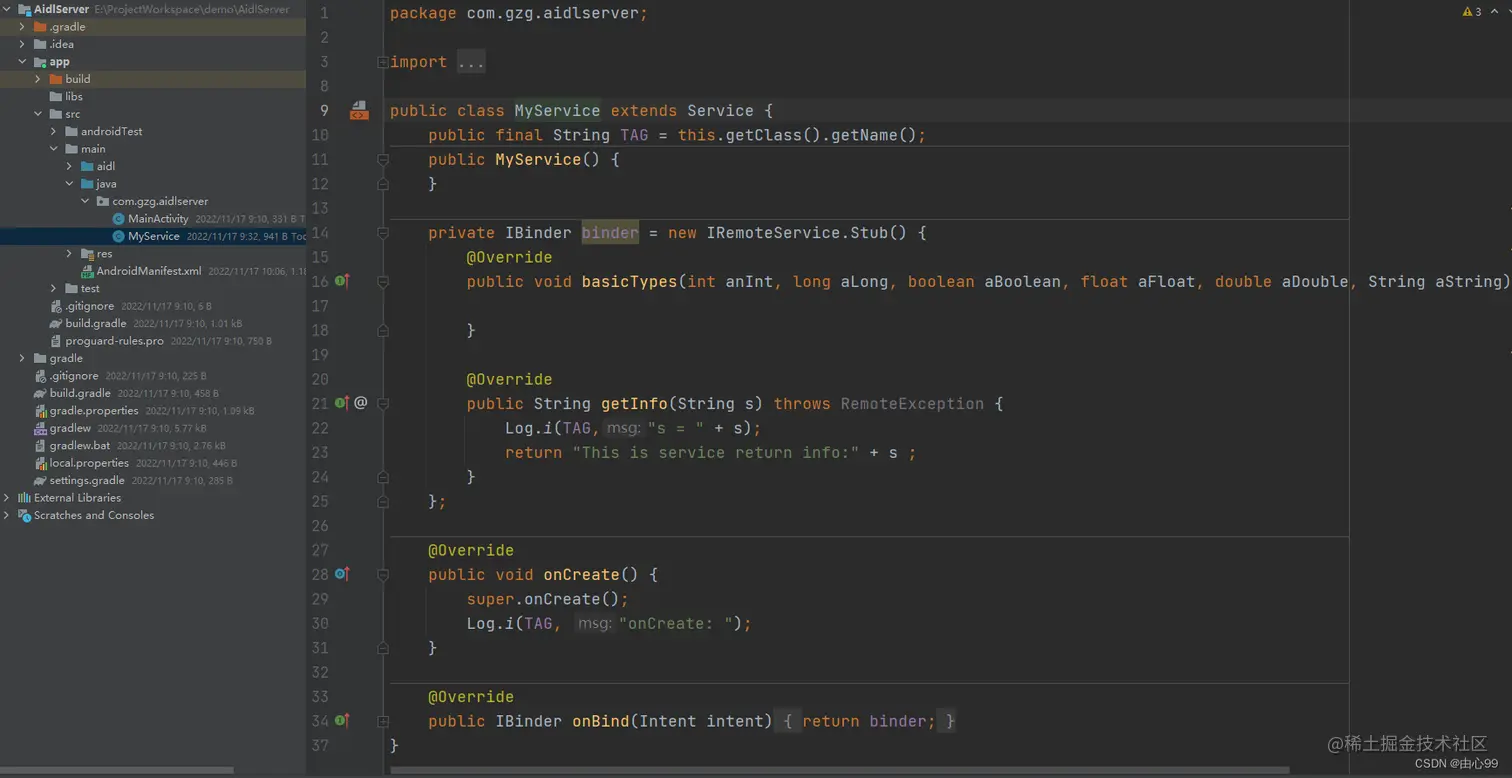This screenshot has height=778, width=1512.
Task: Click the AndroidManifest.xml file icon
Action: pyautogui.click(x=87, y=271)
